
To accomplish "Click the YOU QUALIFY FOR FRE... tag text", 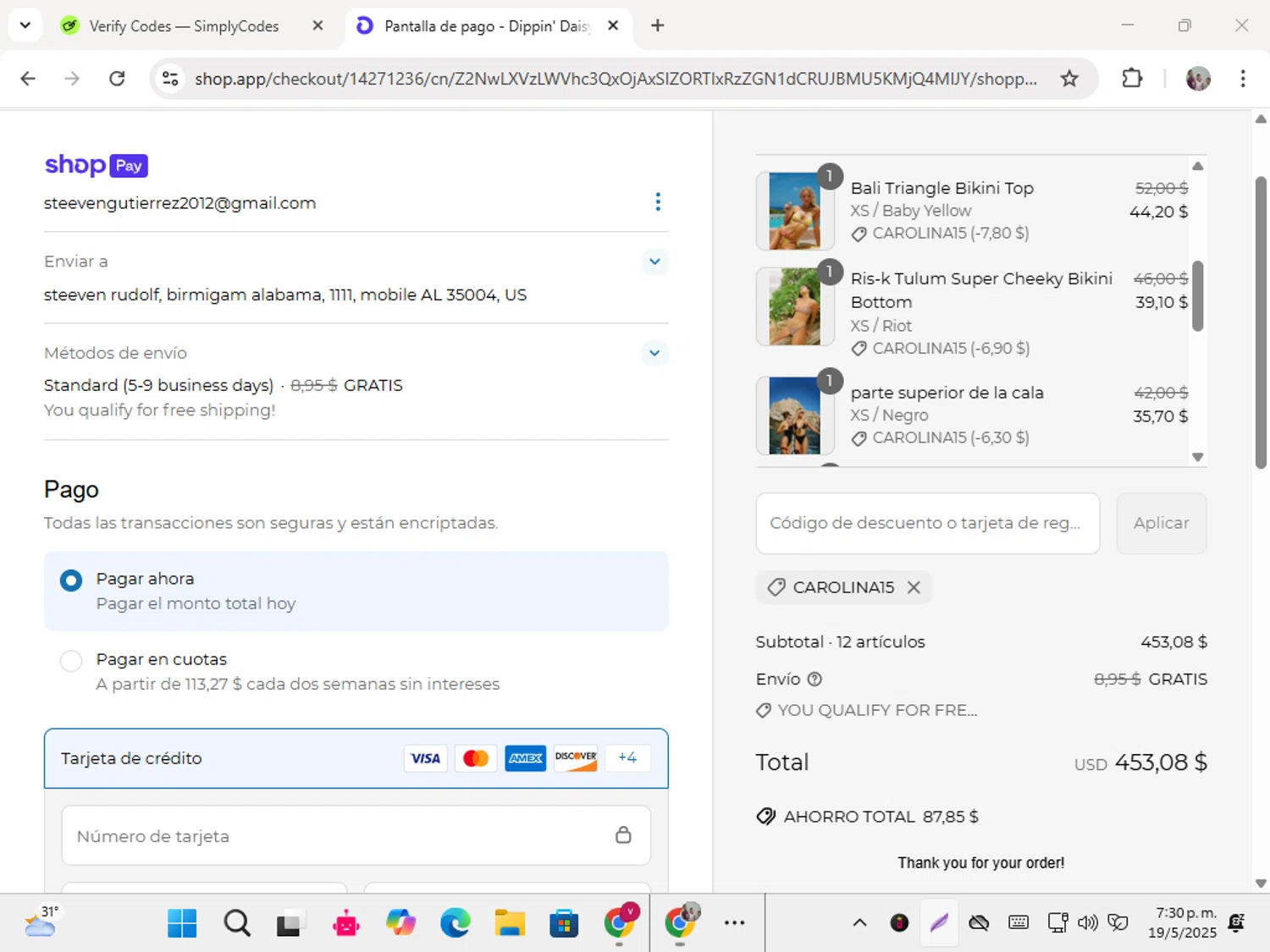I will tap(877, 711).
